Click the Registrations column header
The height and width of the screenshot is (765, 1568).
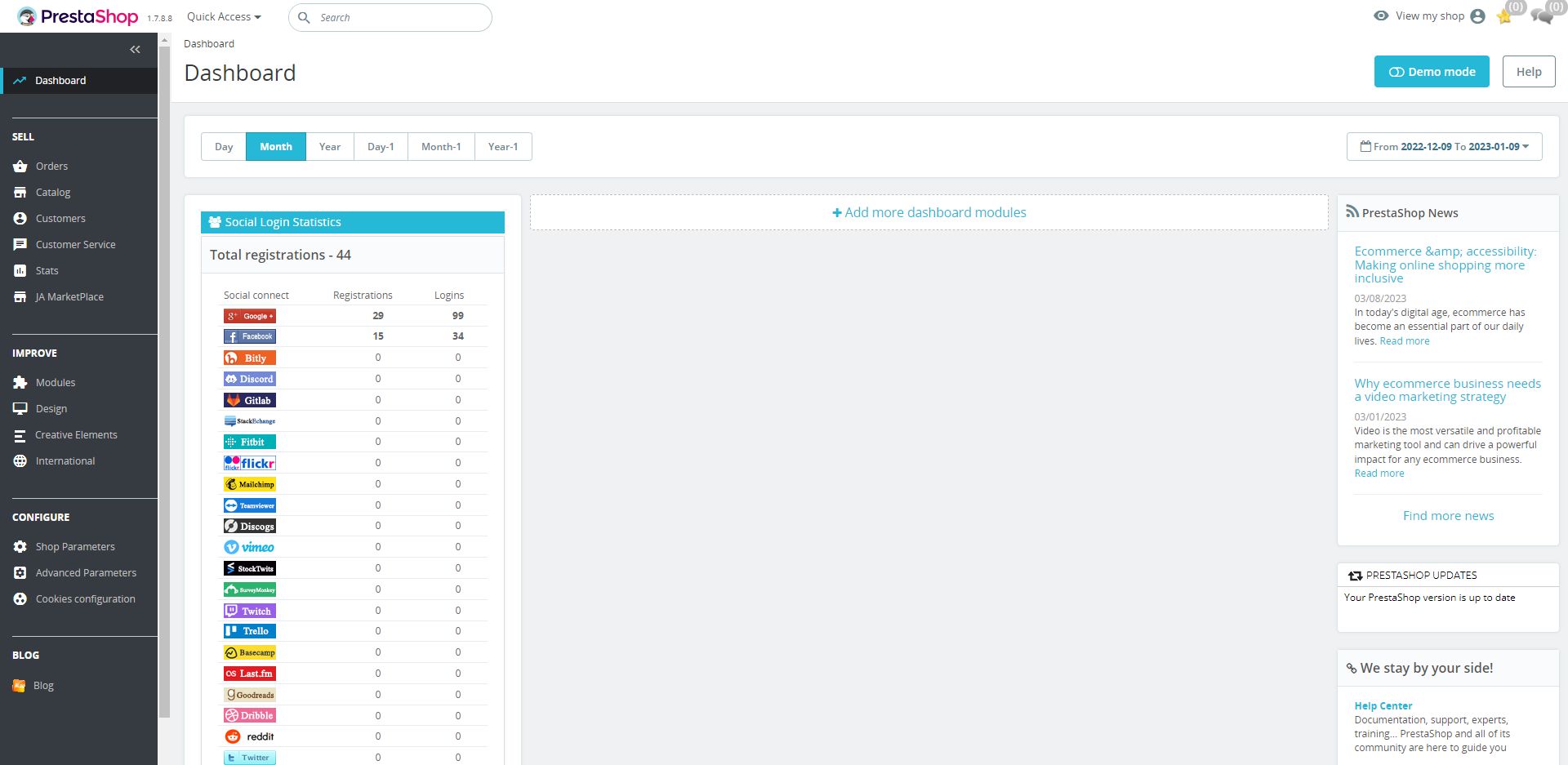click(363, 296)
